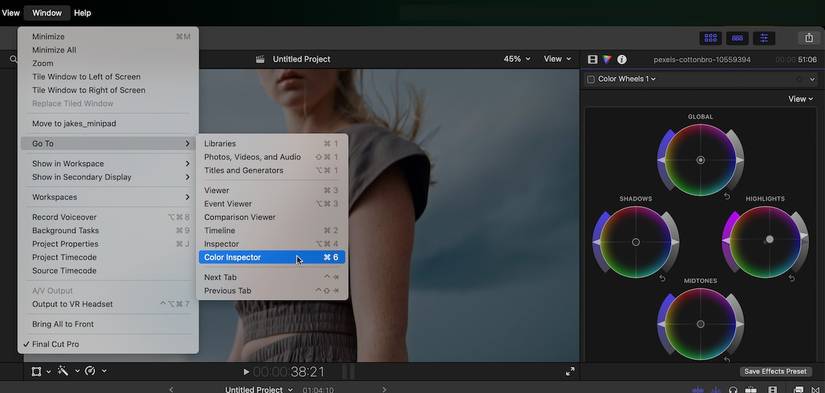
Task: Select Titles and Generators menu entry
Action: tap(272, 170)
